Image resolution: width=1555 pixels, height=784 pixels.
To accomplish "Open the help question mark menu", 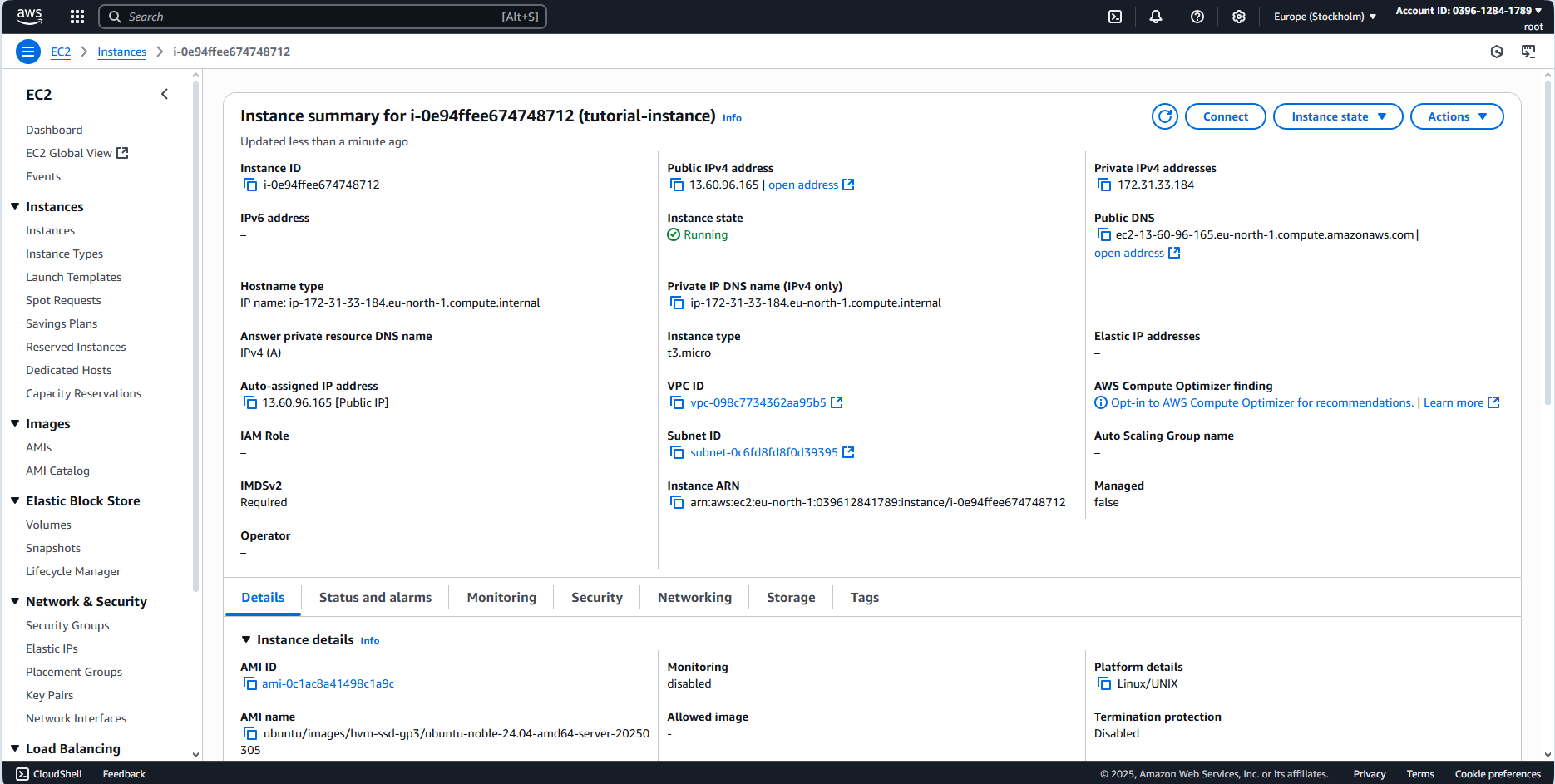I will (1197, 17).
